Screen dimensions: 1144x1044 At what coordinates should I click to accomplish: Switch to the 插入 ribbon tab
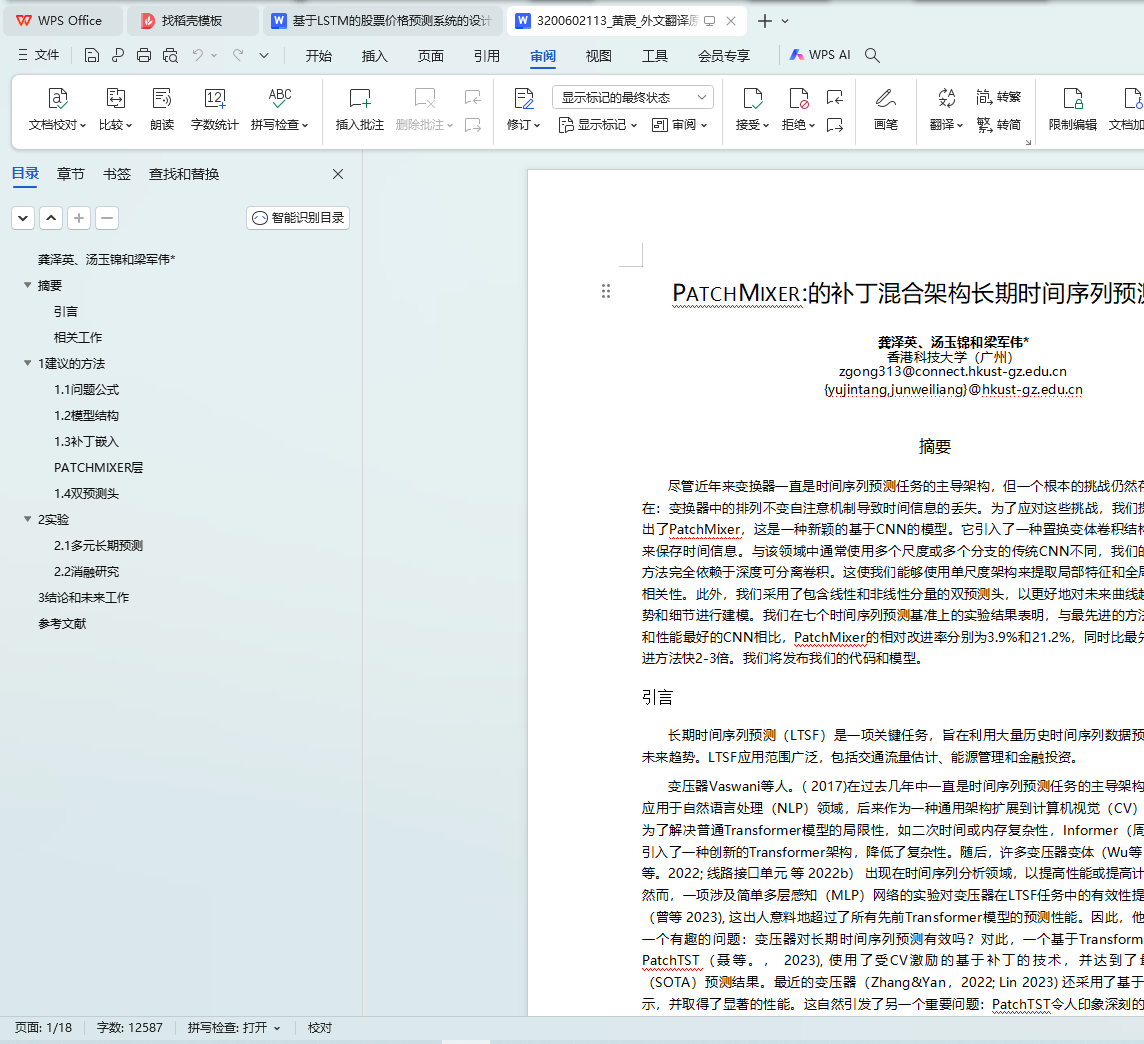(x=374, y=55)
